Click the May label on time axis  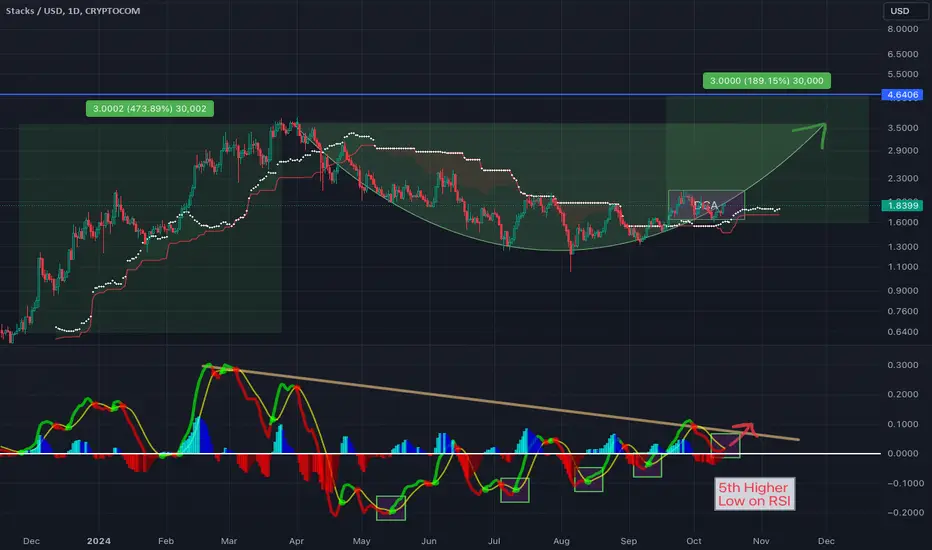coord(361,540)
